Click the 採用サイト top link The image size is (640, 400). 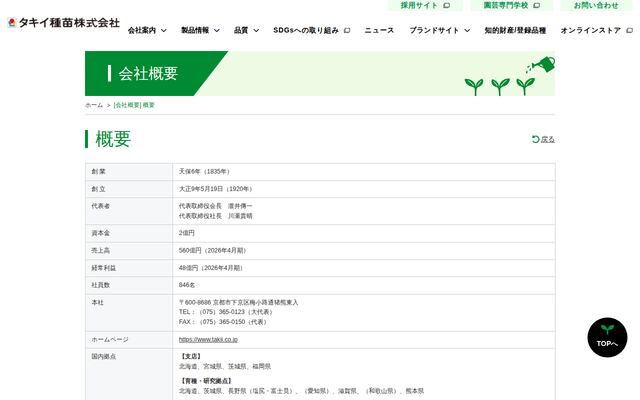coord(419,6)
